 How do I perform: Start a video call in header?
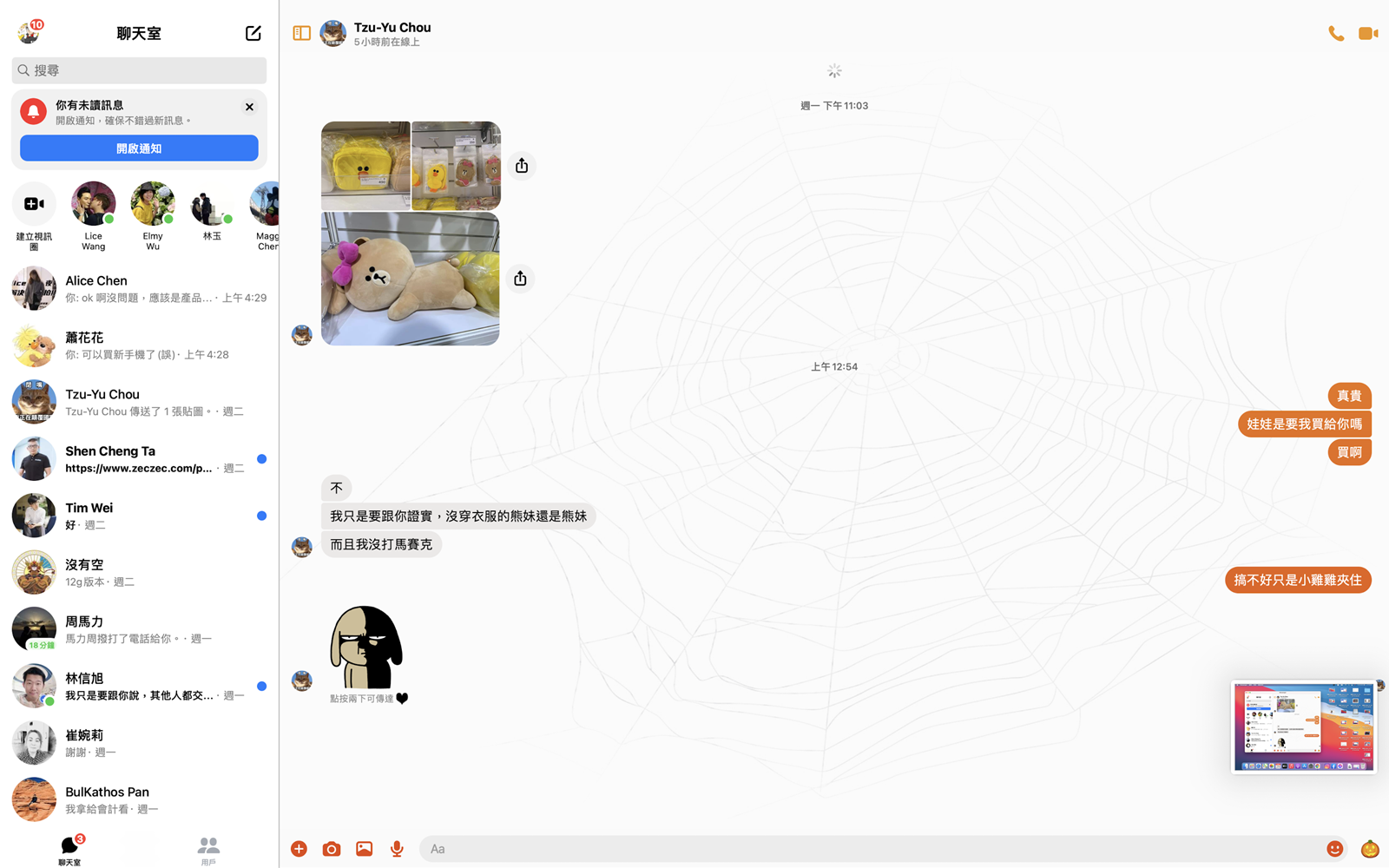1368,34
